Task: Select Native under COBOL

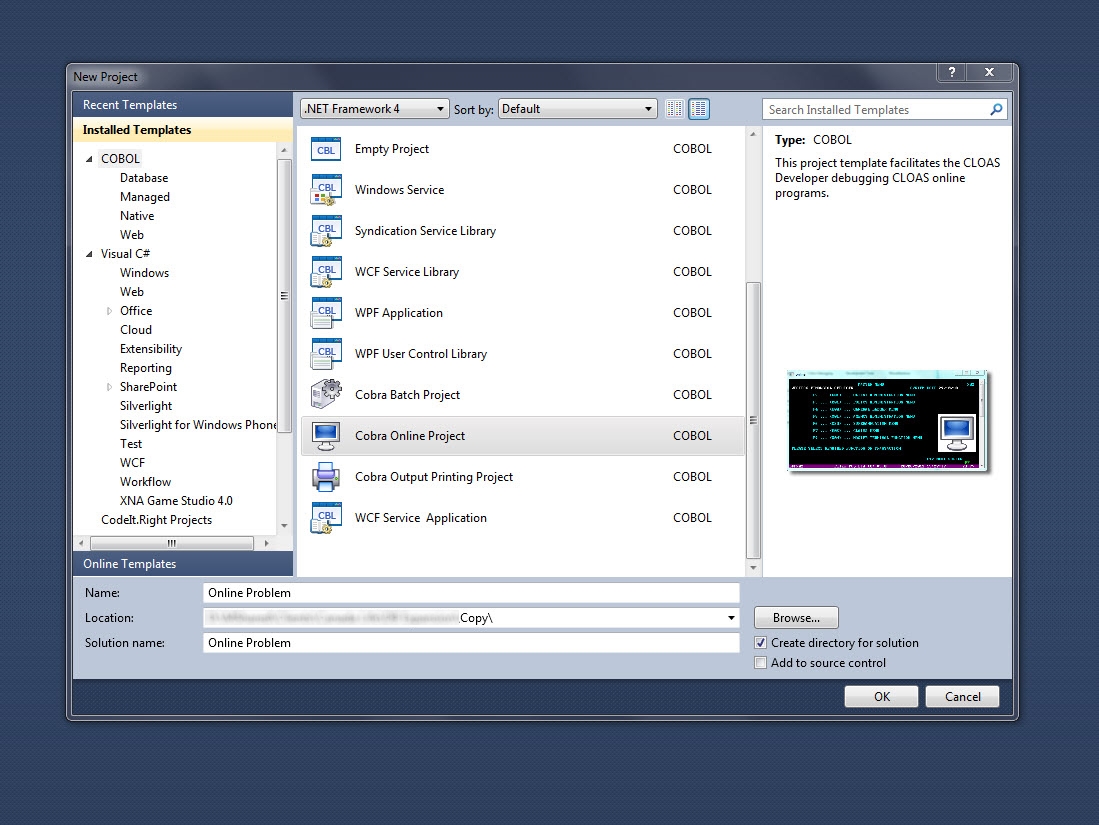Action: pos(137,216)
